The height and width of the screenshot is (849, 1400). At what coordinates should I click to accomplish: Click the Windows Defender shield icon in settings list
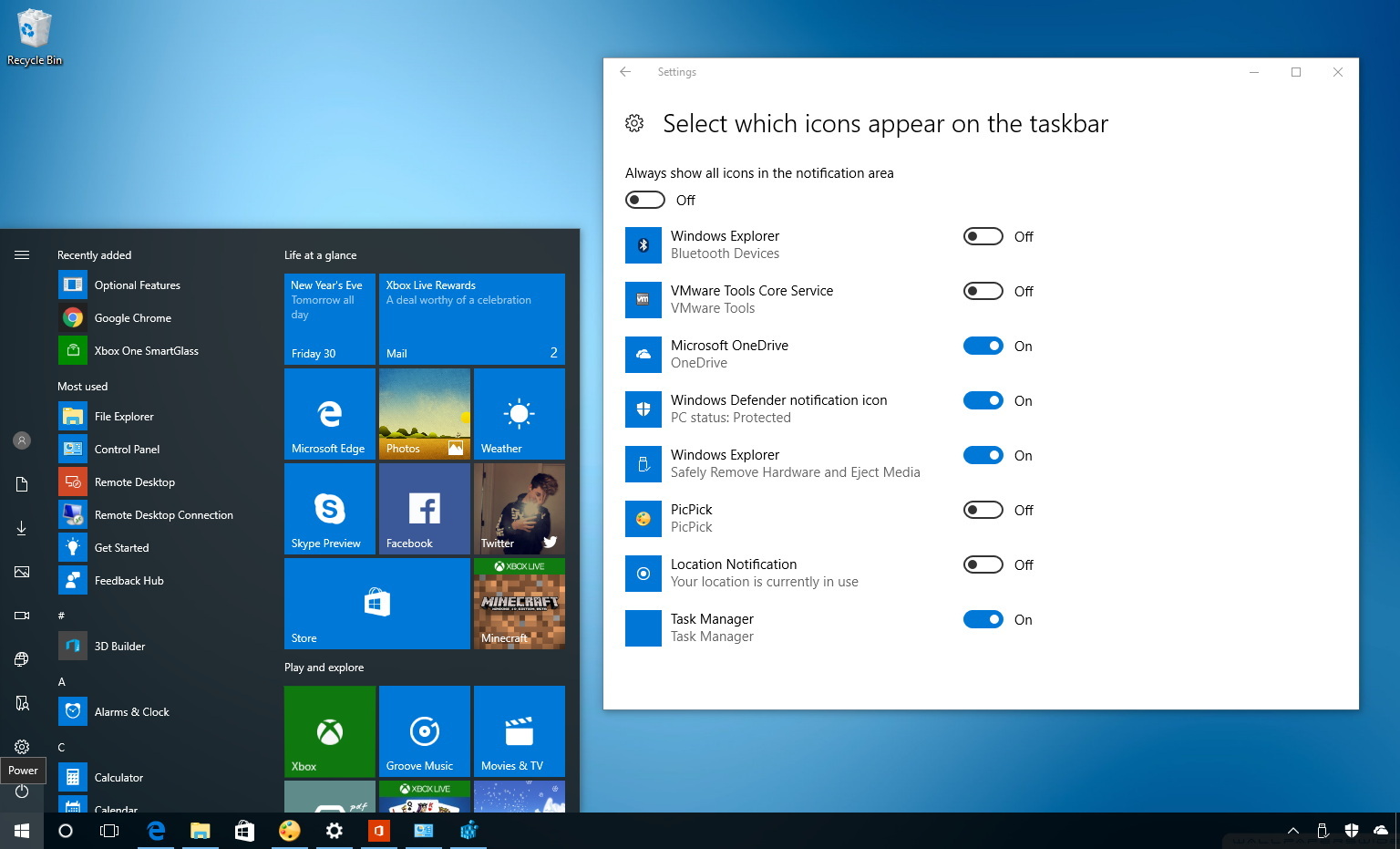coord(643,409)
